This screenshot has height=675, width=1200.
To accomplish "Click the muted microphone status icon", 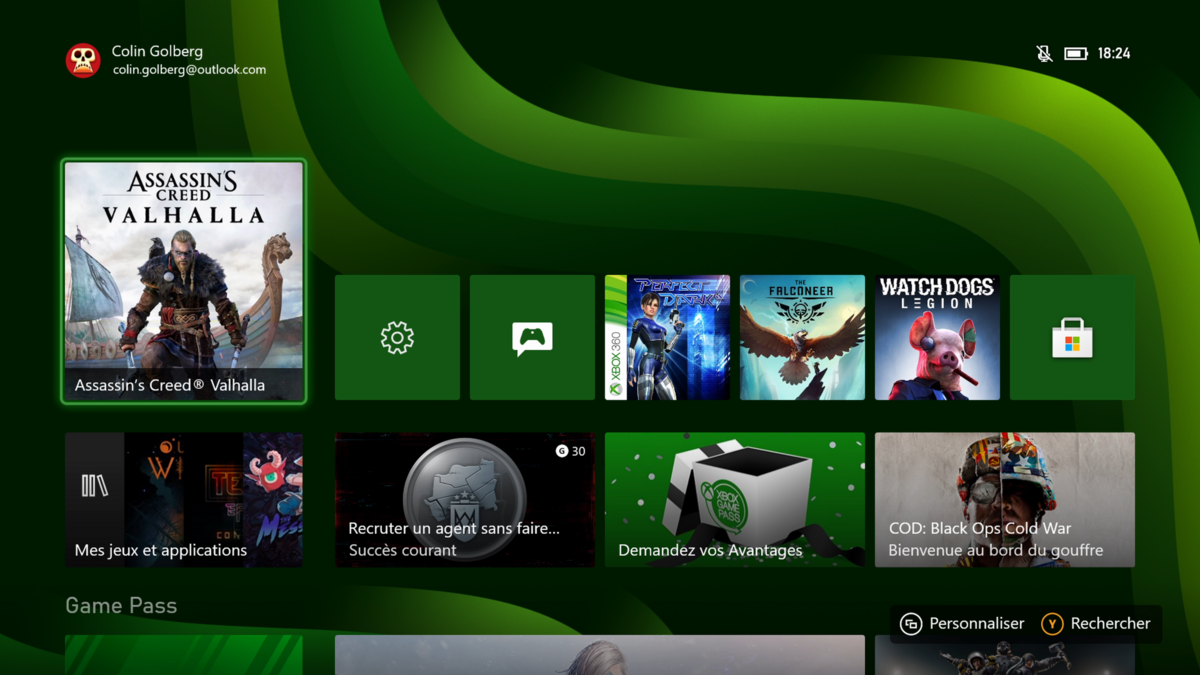I will click(1044, 53).
